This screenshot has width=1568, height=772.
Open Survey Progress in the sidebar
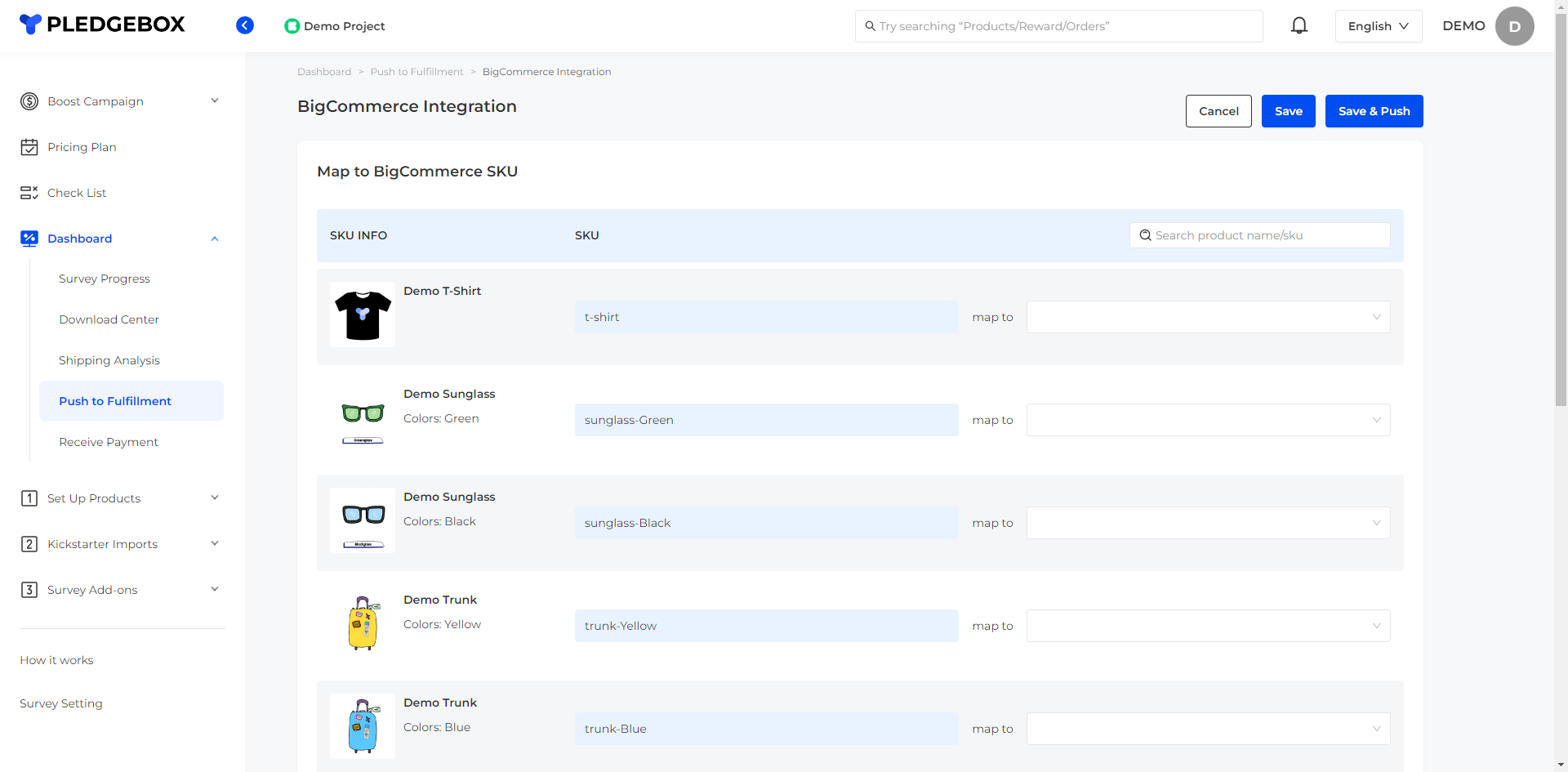105,279
